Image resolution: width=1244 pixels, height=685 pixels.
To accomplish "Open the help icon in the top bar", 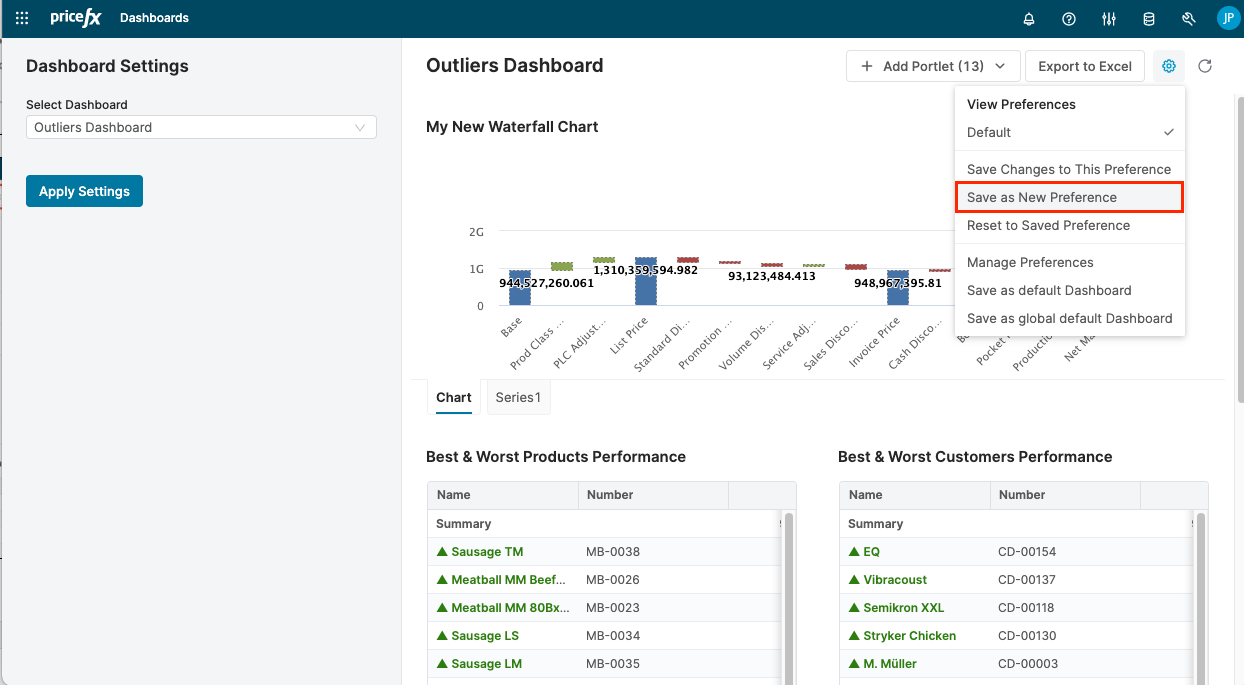I will [1068, 18].
